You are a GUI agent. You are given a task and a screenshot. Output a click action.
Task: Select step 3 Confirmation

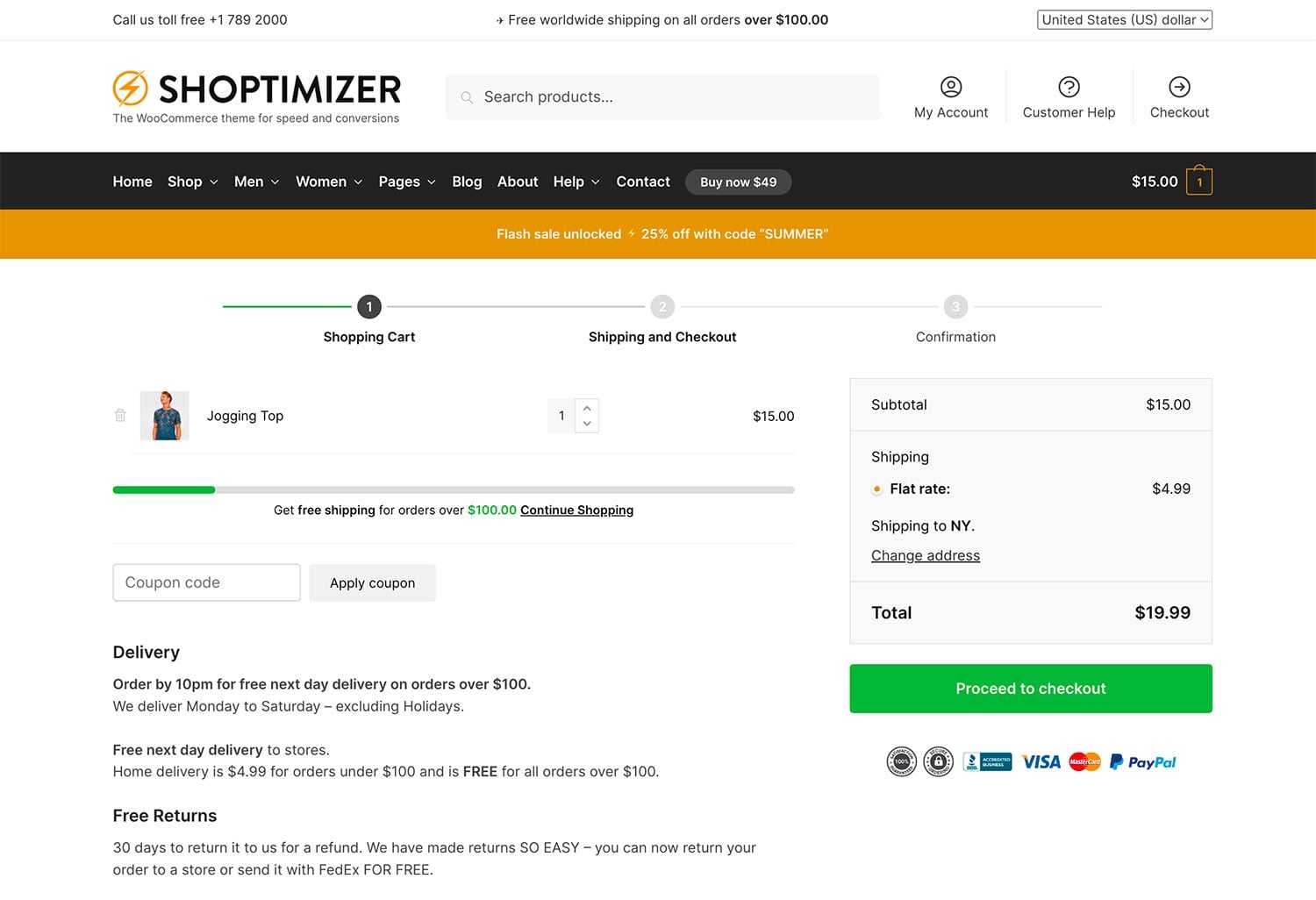955,306
